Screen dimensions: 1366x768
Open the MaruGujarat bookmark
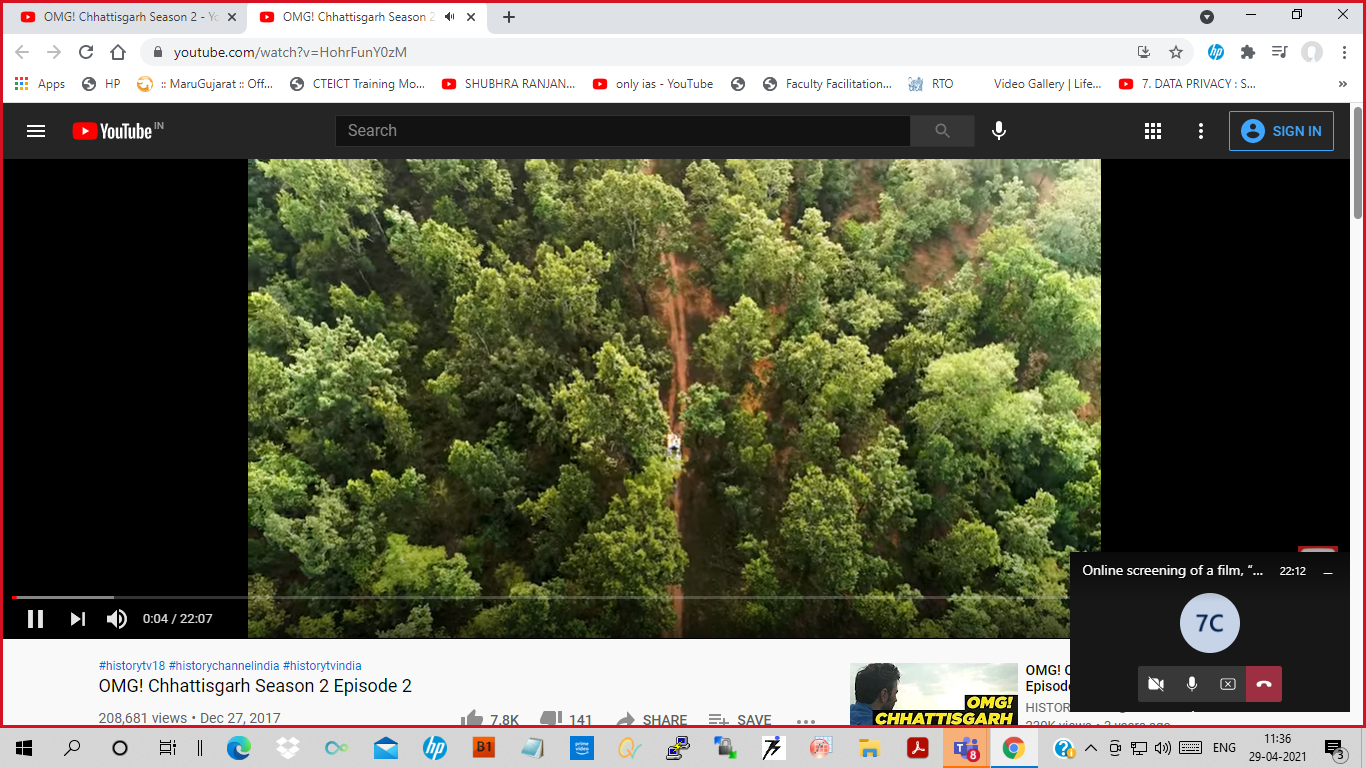click(x=204, y=84)
